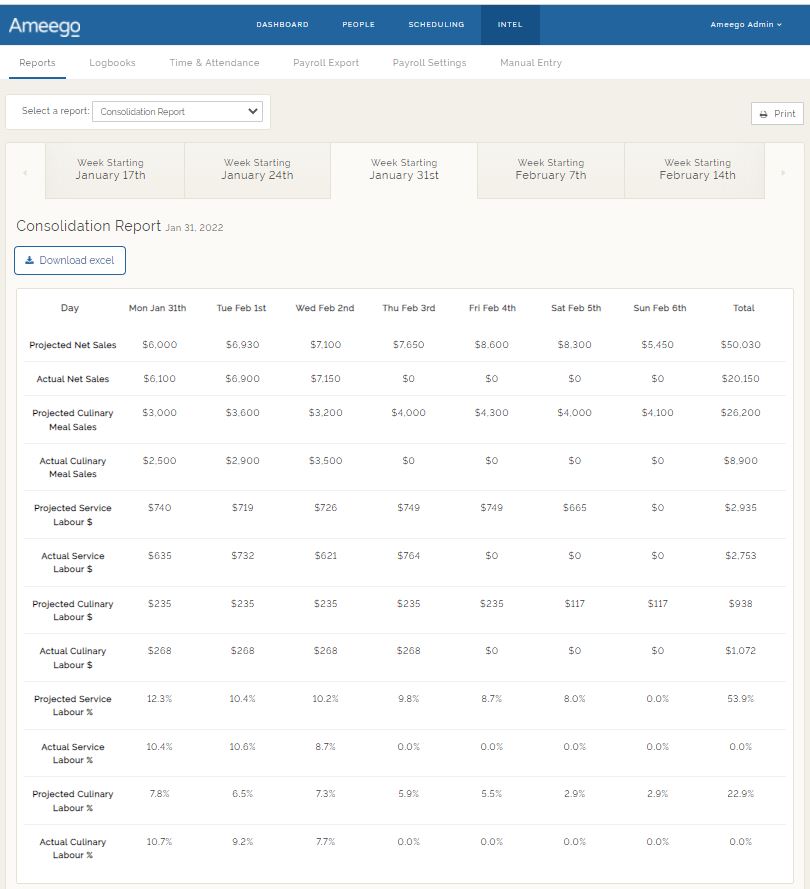Open the Scheduling menu
The image size is (810, 889).
(436, 25)
